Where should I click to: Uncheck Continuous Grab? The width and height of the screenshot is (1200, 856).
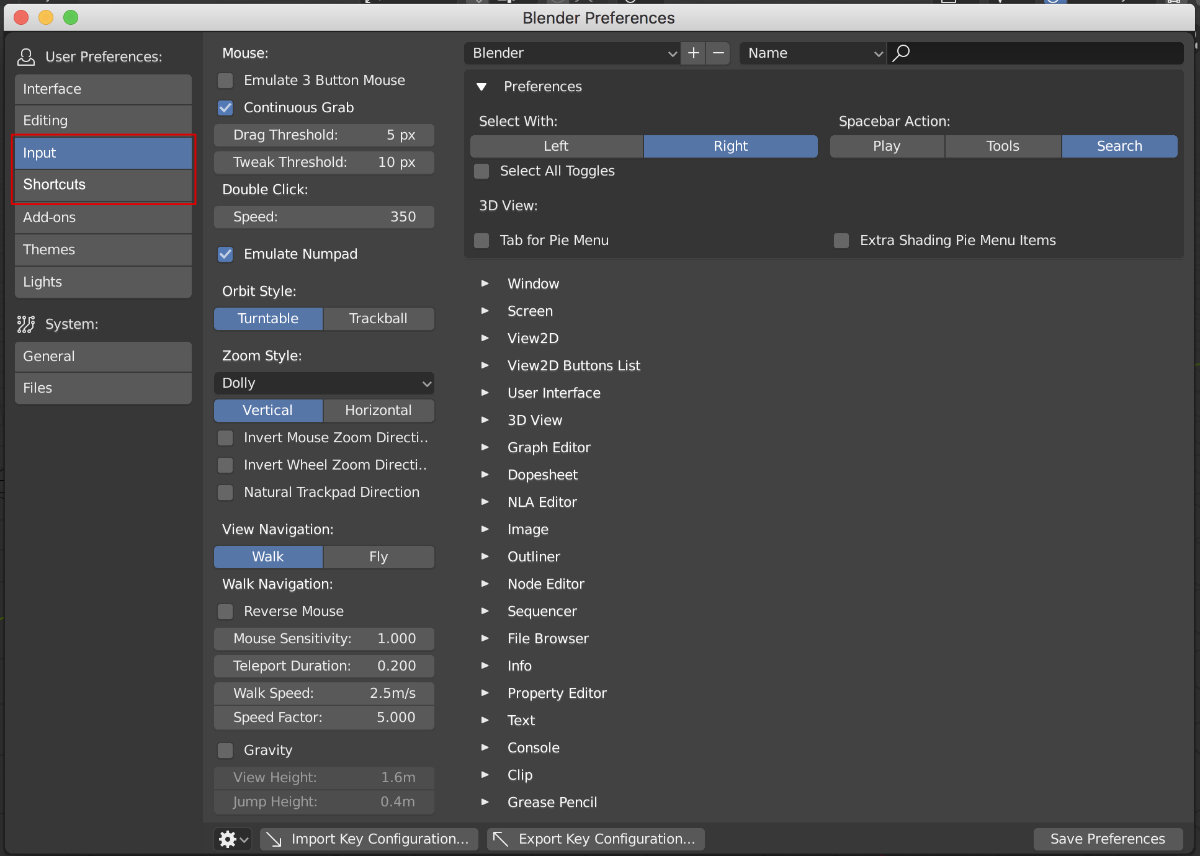226,107
